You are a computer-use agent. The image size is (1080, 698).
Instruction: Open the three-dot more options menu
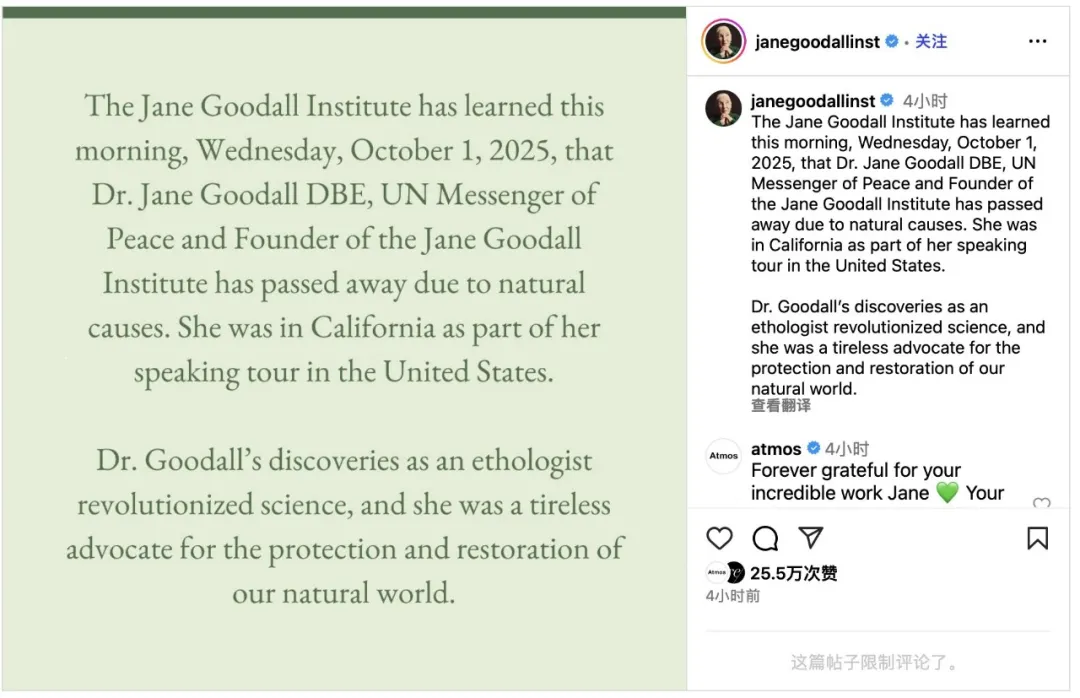tap(1038, 42)
